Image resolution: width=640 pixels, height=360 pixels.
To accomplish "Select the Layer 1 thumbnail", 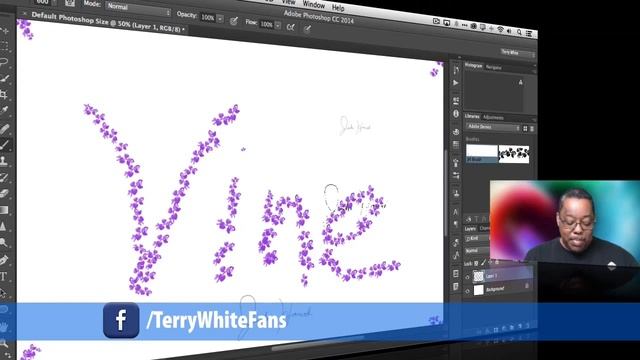I will tap(478, 276).
